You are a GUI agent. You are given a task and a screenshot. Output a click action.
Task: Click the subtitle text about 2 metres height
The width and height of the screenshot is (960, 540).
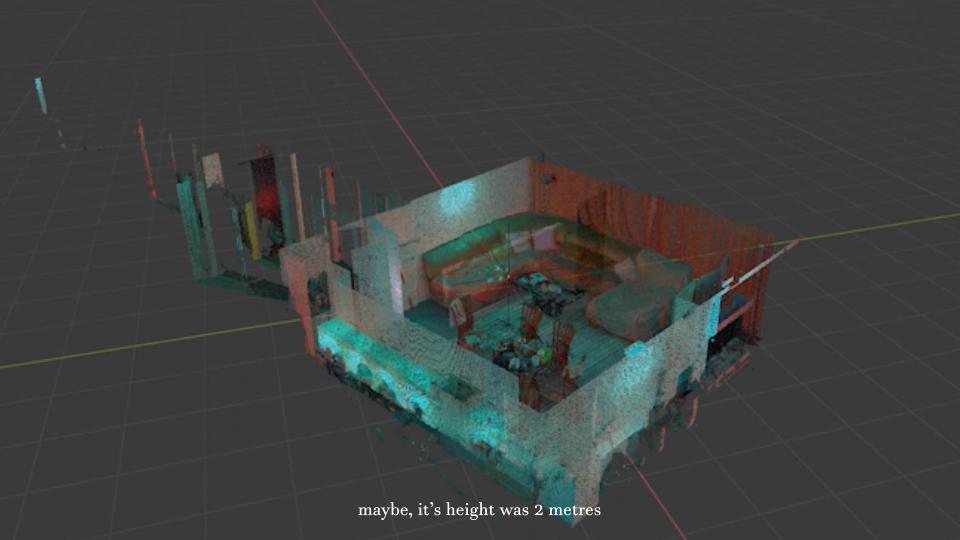coord(479,510)
